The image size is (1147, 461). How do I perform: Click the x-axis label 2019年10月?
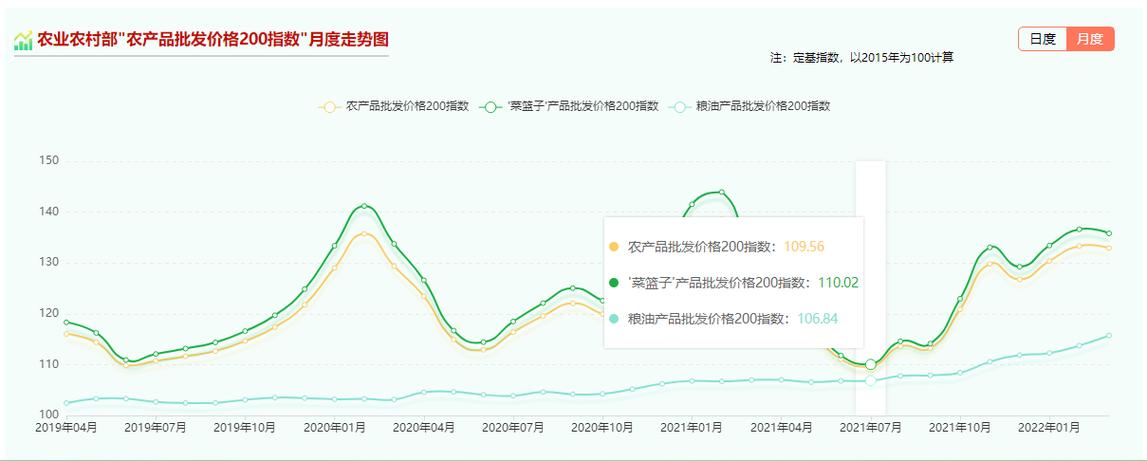[244, 428]
